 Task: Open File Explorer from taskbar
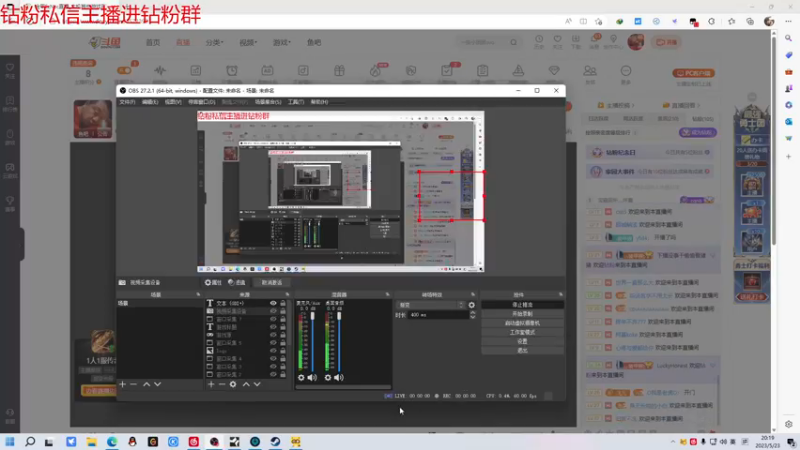tap(91, 441)
